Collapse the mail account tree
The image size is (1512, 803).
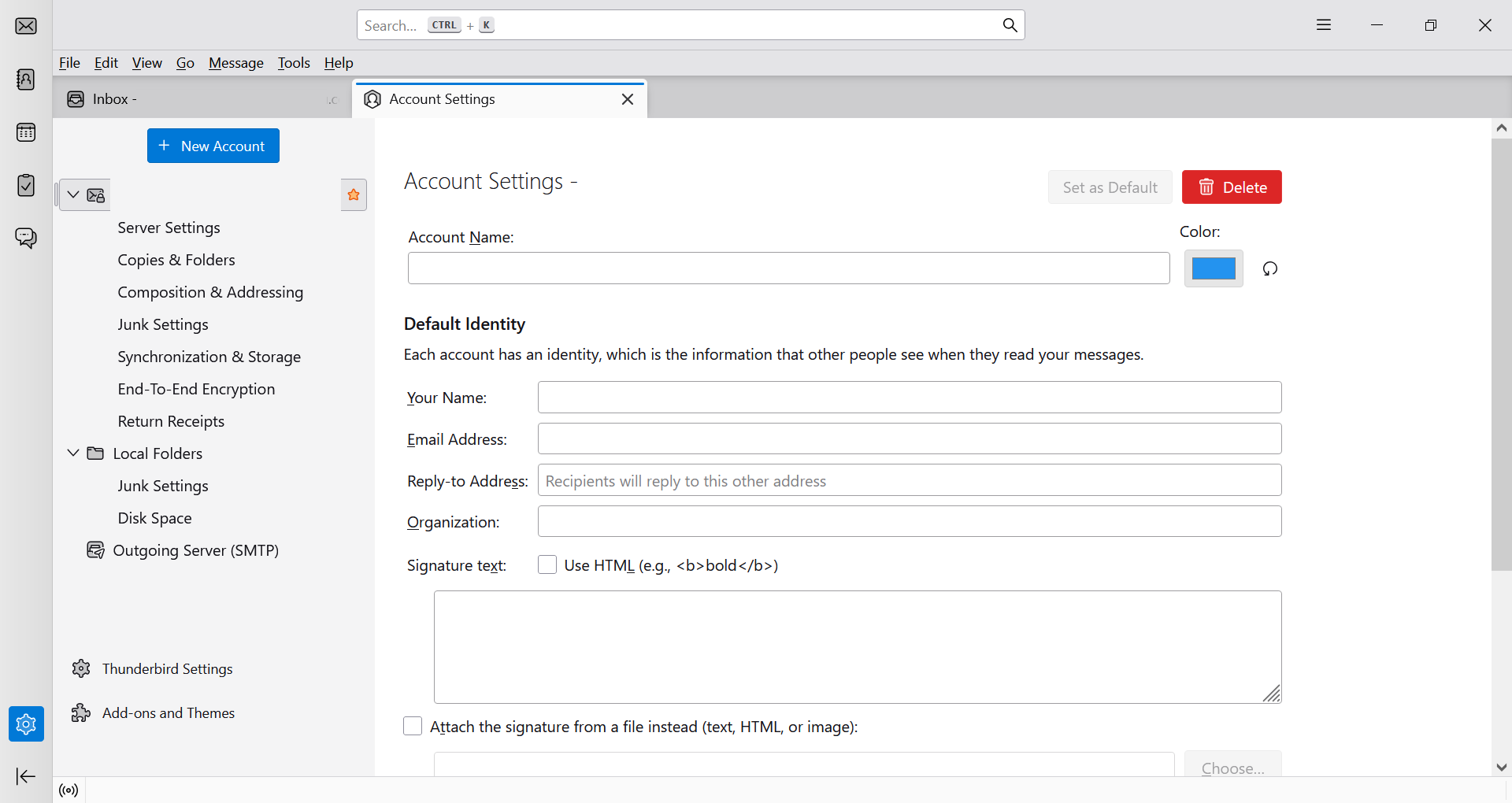tap(73, 194)
